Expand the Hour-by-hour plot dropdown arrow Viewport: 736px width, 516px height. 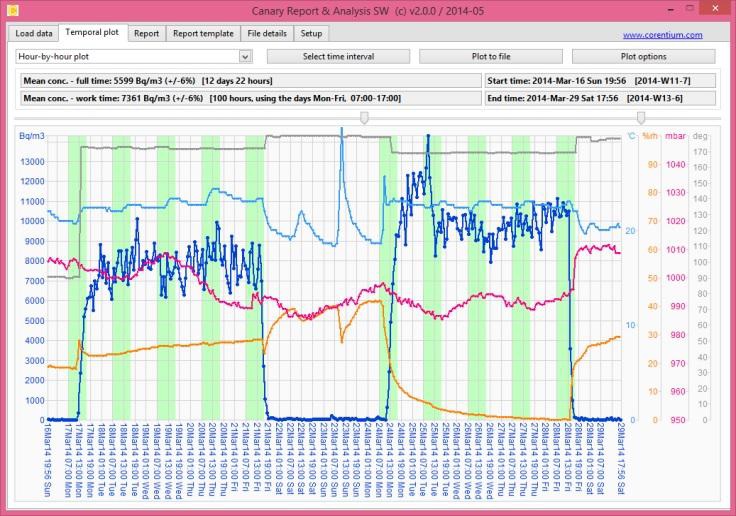[245, 57]
